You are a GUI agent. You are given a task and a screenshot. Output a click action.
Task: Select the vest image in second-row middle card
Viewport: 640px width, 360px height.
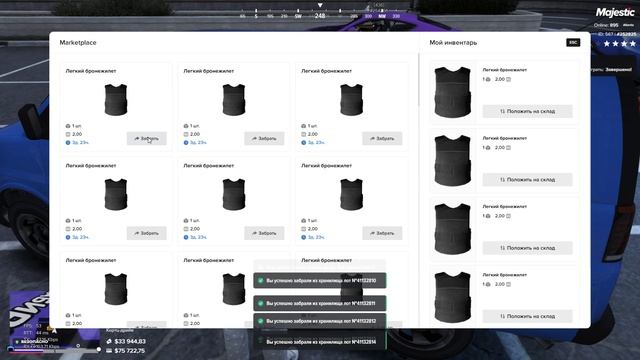[x=234, y=194]
